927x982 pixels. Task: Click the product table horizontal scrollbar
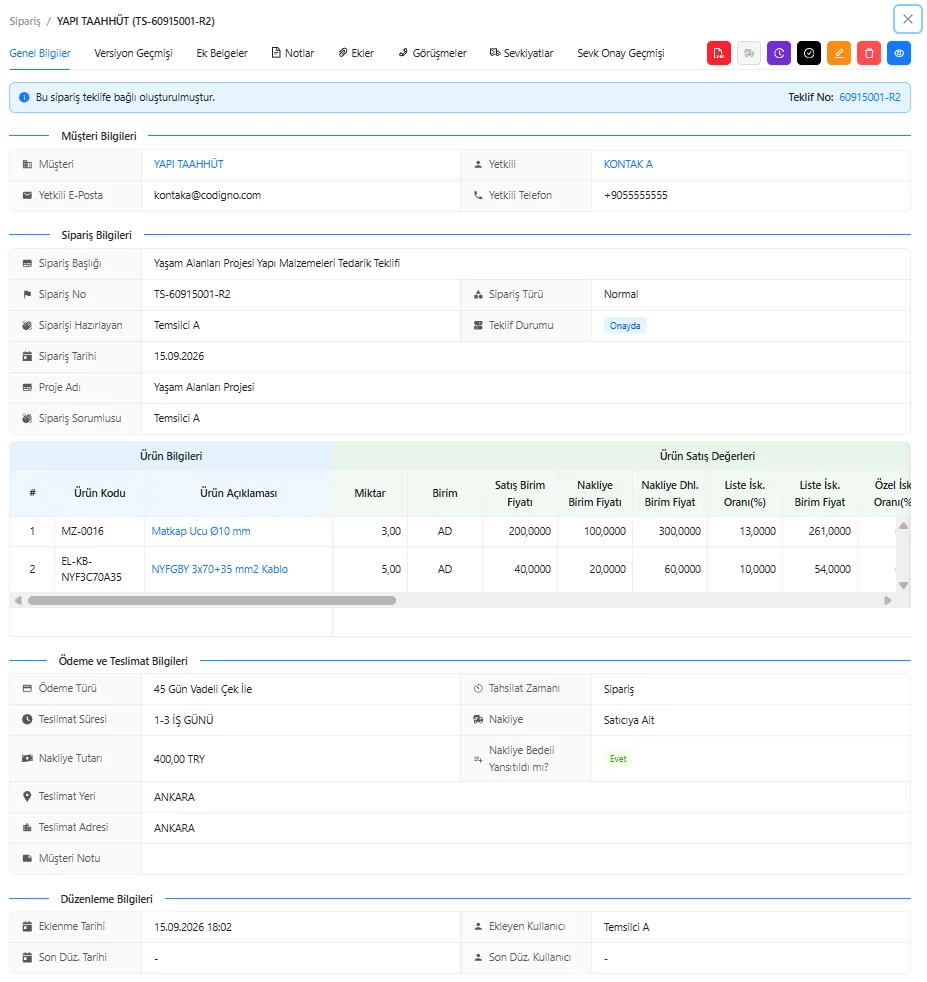[212, 601]
